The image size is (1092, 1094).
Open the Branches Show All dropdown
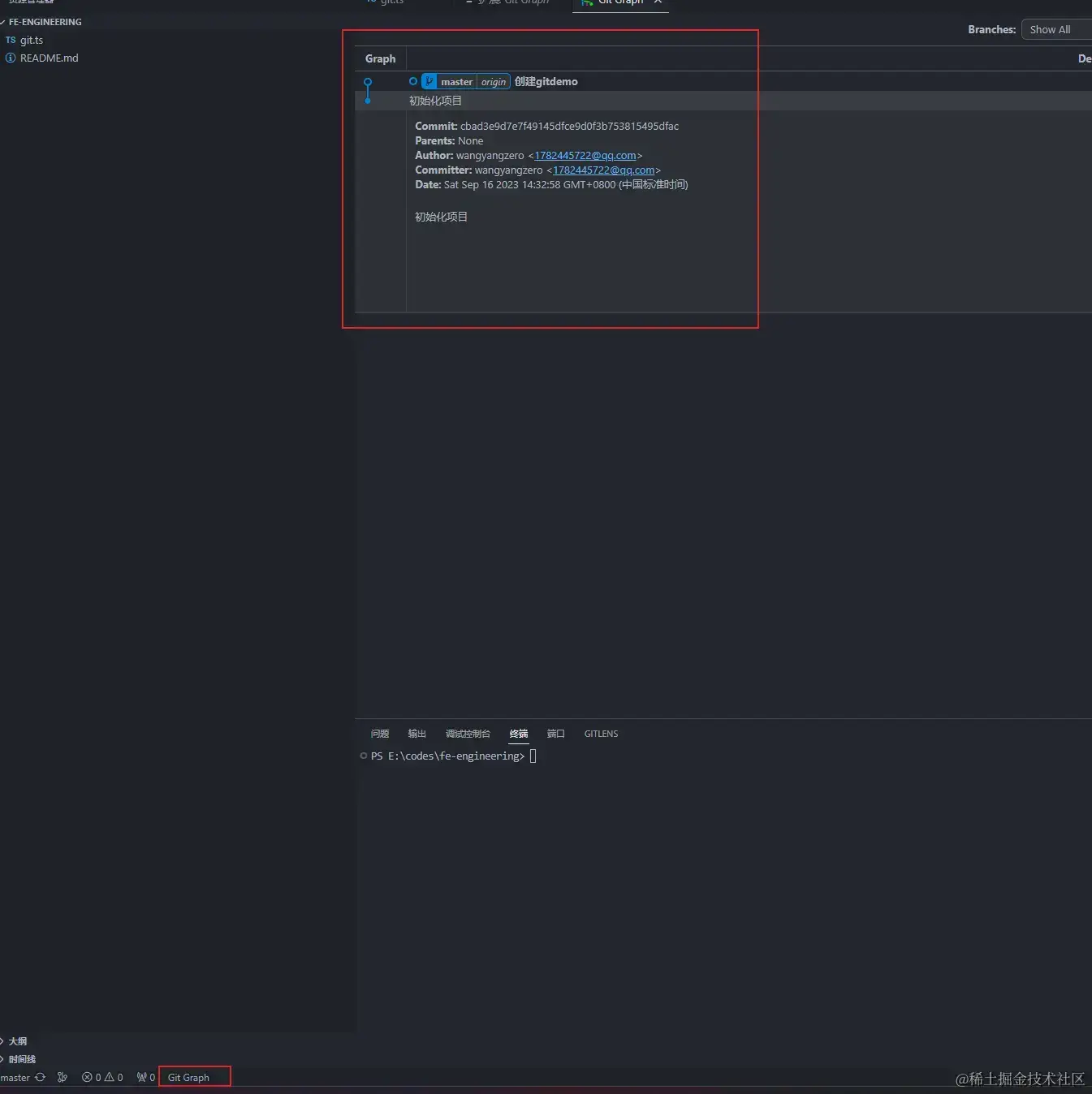1056,29
